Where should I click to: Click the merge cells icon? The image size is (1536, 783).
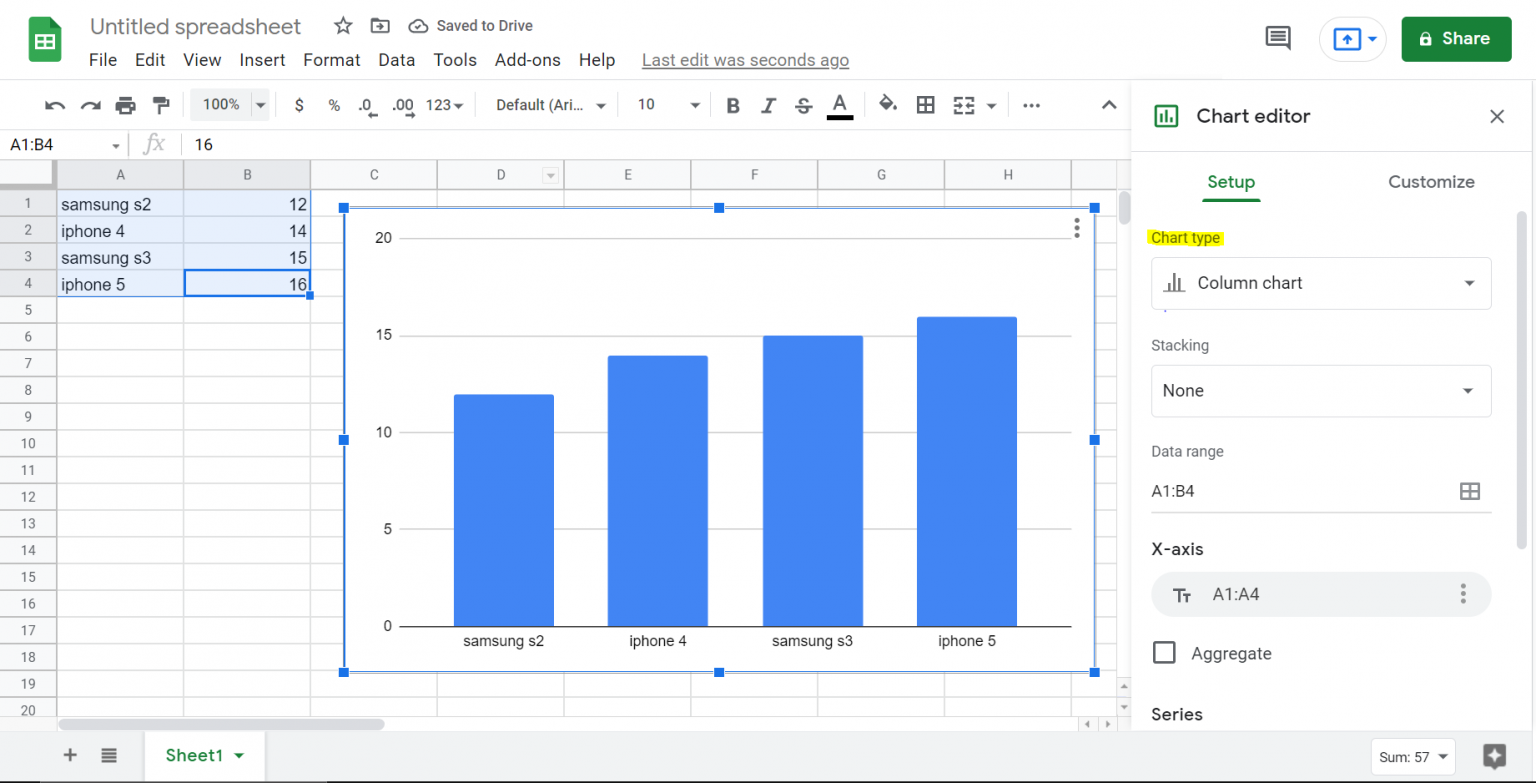(x=963, y=105)
